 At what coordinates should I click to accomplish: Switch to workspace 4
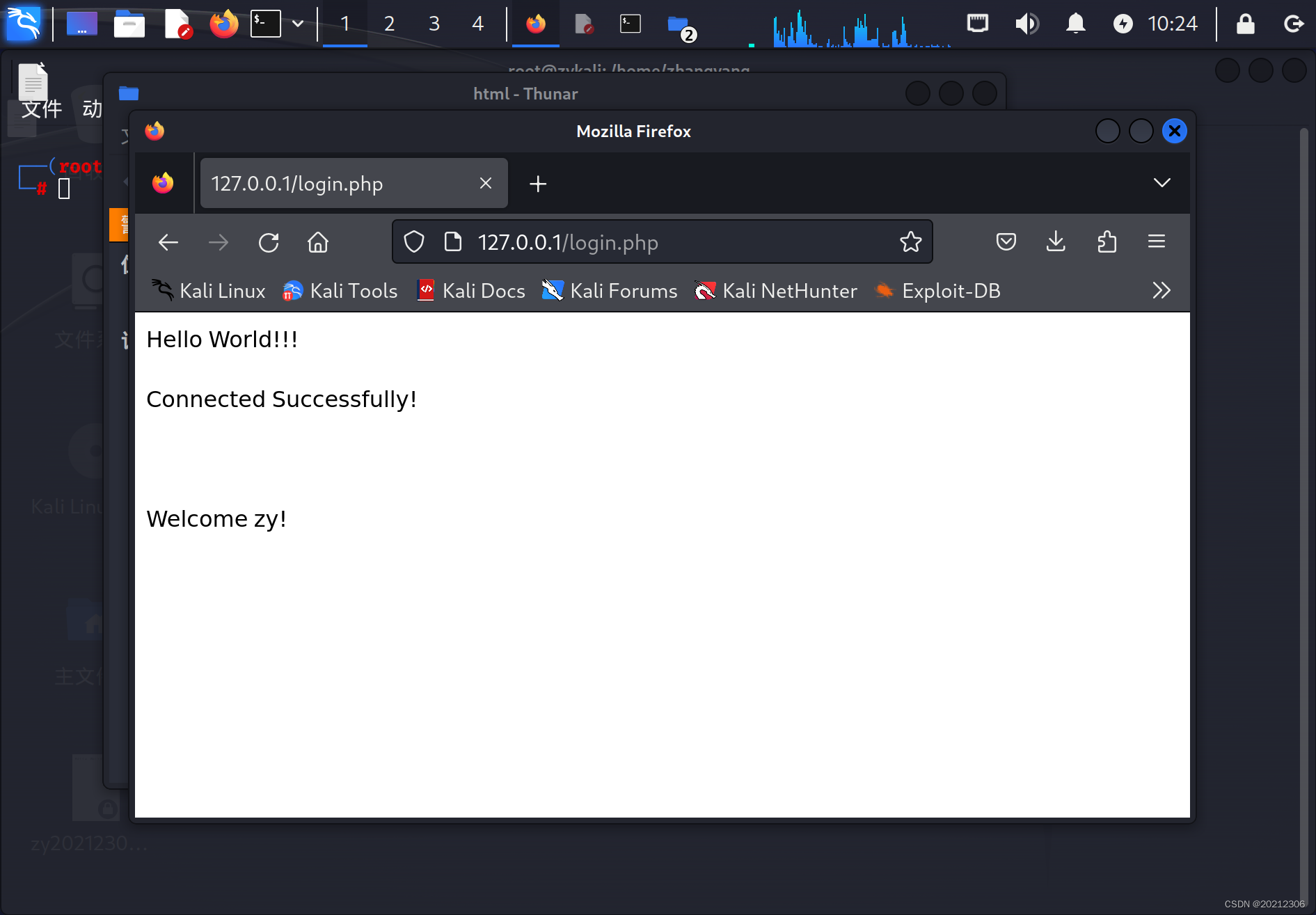click(478, 24)
